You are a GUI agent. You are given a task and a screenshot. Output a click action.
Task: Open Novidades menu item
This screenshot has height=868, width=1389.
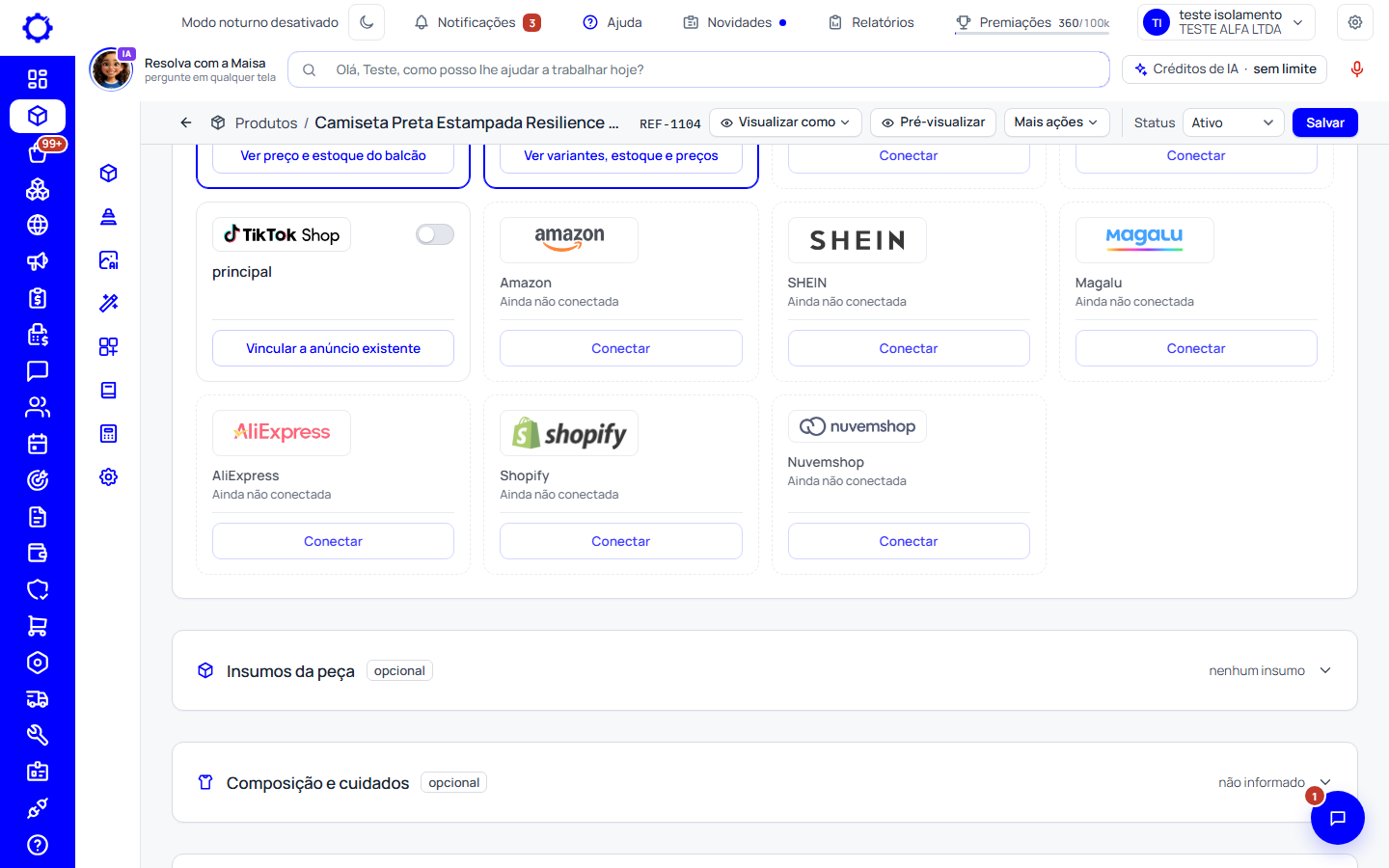(735, 22)
